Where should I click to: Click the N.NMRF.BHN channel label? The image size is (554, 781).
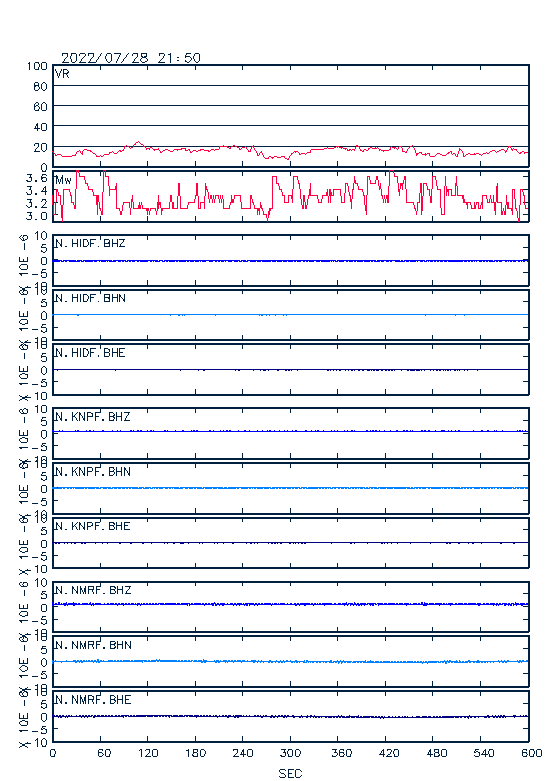[x=93, y=645]
